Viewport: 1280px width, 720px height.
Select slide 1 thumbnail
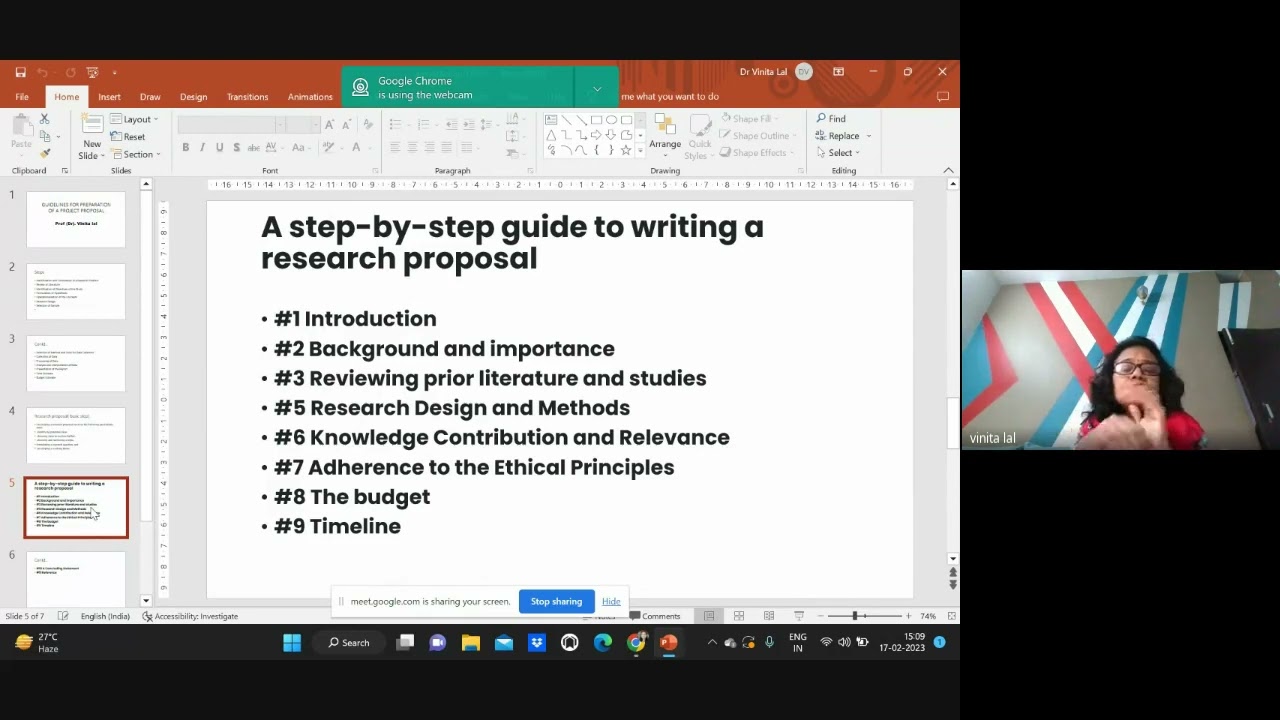(x=76, y=219)
